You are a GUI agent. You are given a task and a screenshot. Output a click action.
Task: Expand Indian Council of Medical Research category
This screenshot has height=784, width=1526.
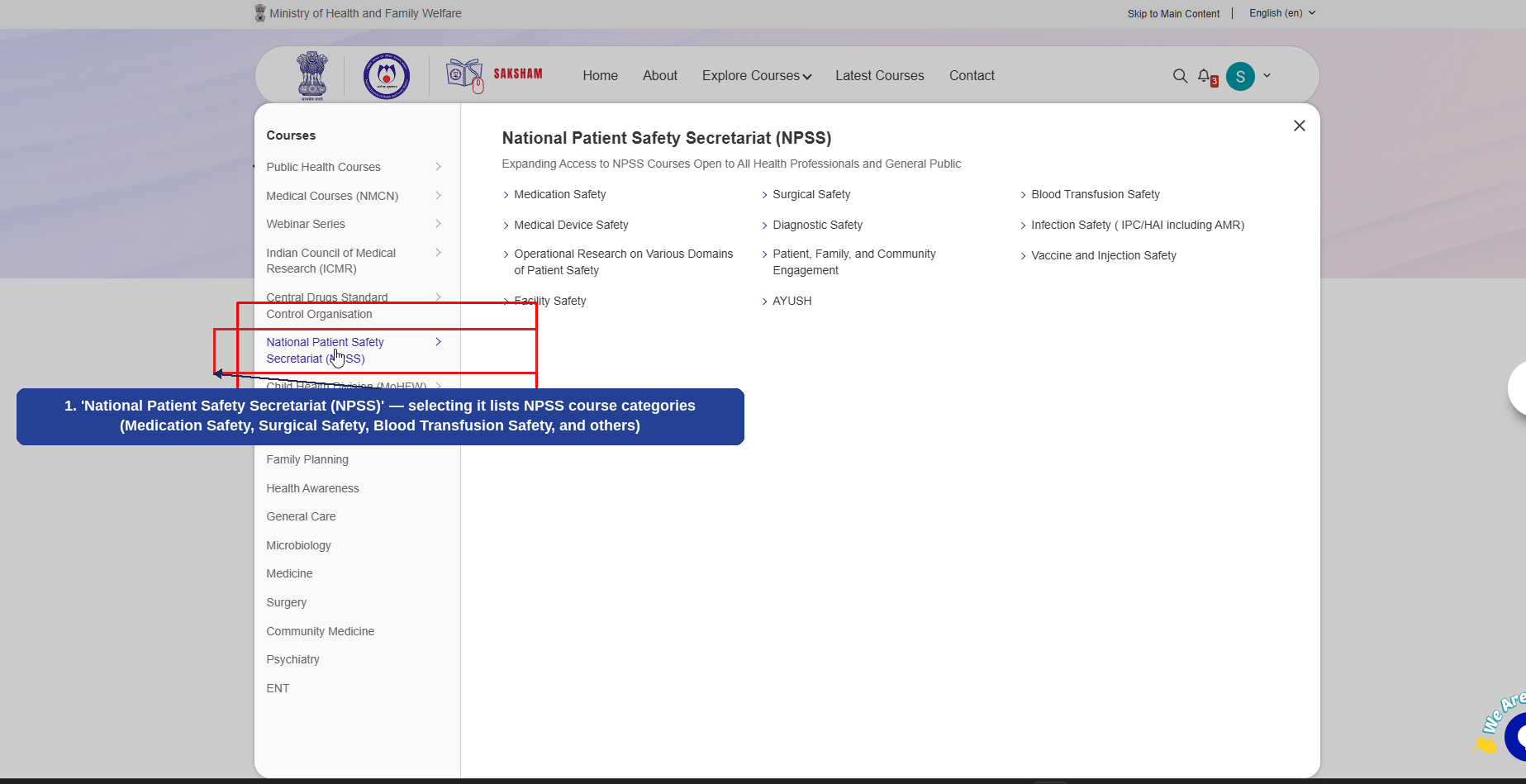354,260
